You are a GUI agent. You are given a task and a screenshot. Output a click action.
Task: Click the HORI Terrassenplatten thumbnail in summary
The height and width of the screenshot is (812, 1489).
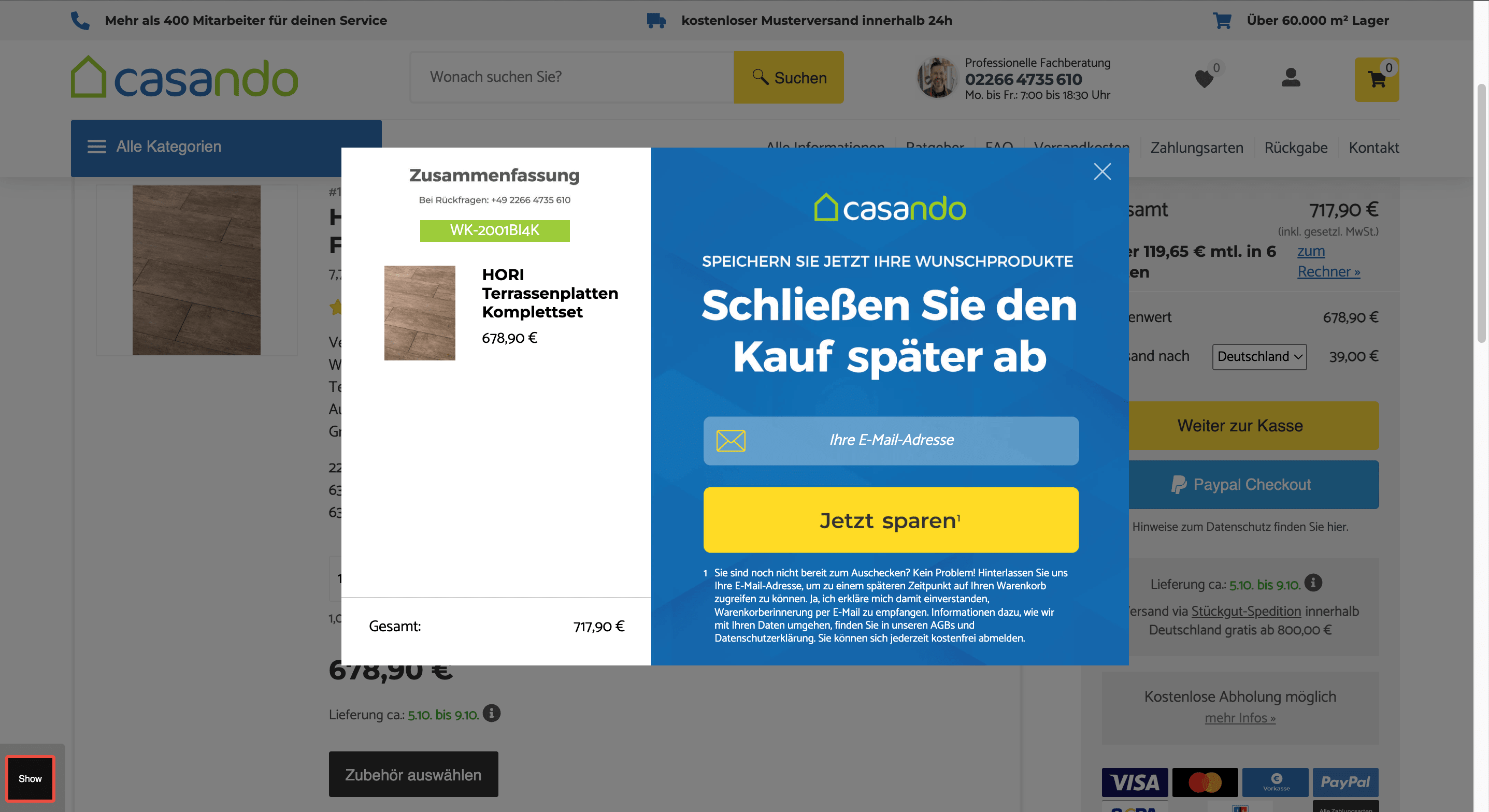coord(419,313)
